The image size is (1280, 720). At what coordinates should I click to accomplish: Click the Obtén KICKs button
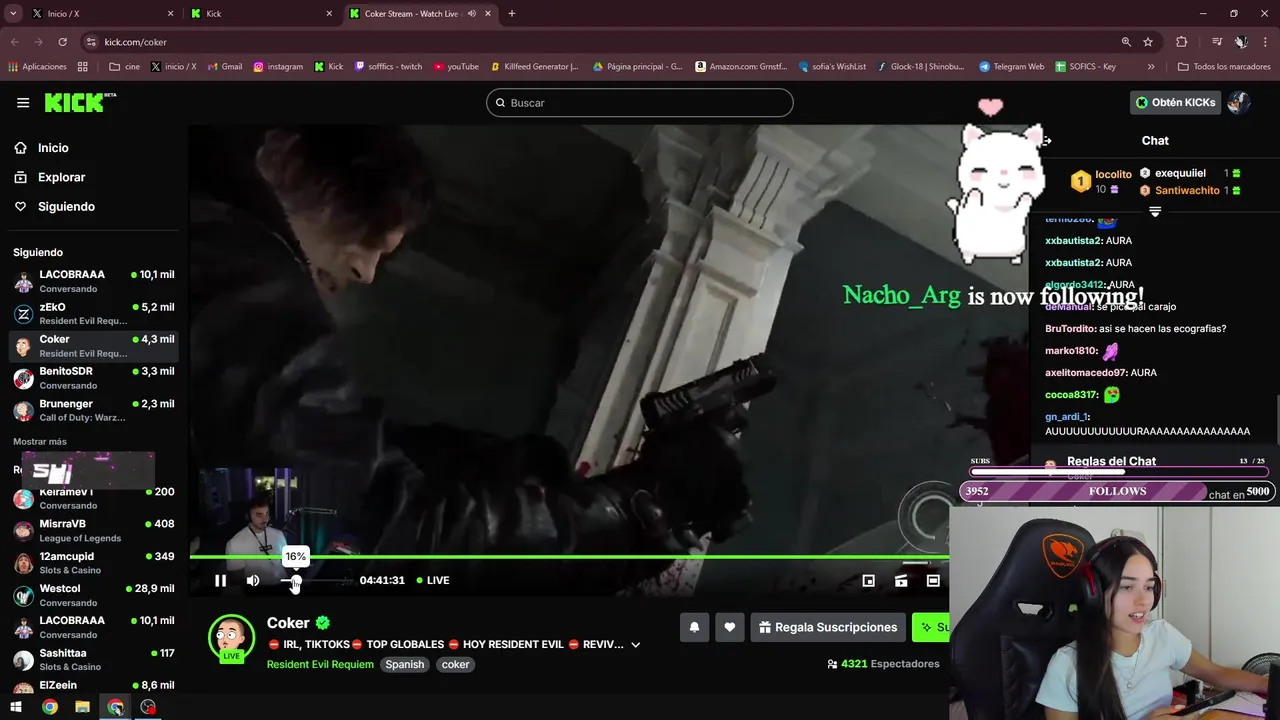coord(1175,102)
